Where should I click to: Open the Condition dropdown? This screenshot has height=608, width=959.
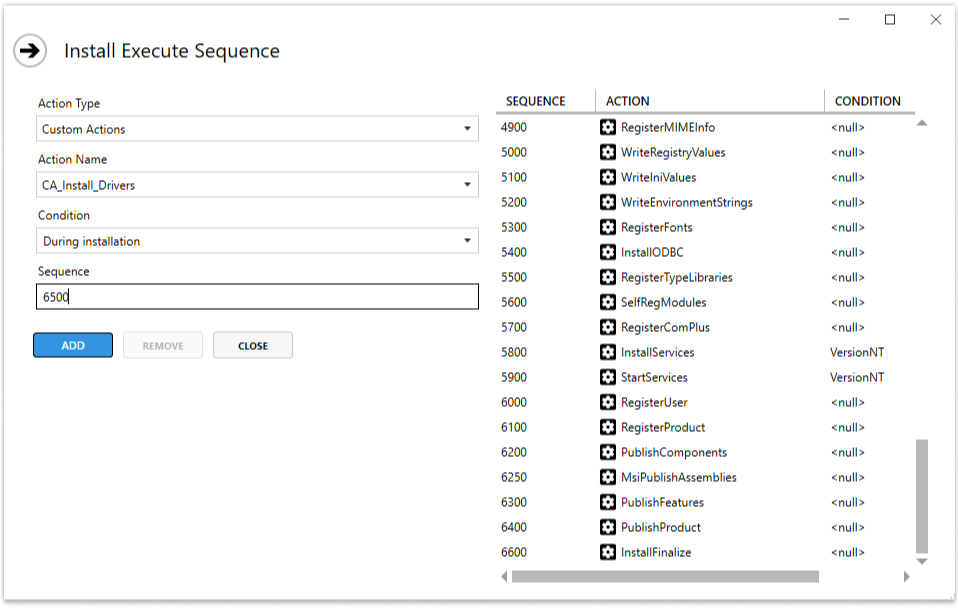pyautogui.click(x=257, y=241)
